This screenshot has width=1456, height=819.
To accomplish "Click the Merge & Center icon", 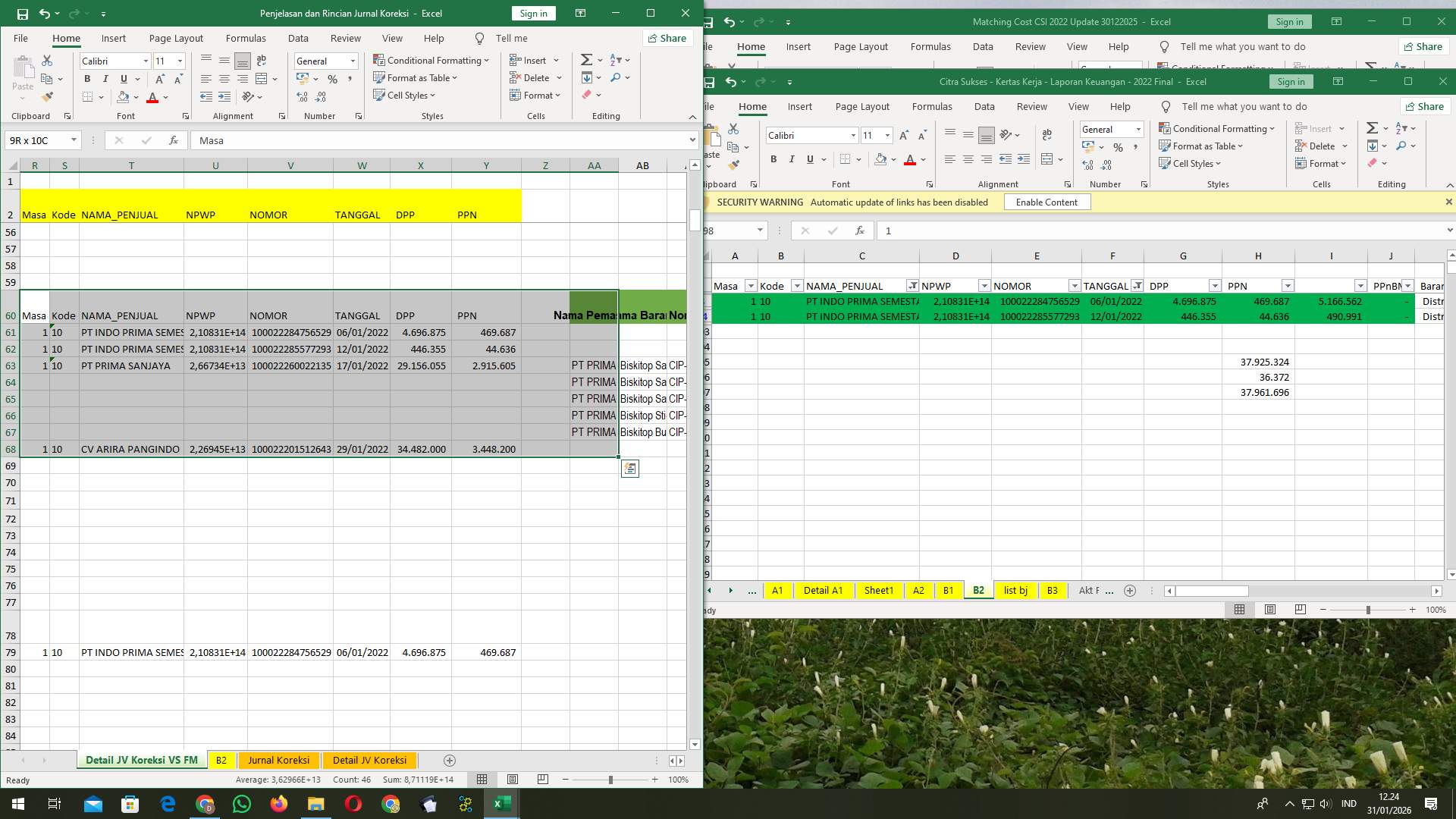I will click(x=262, y=78).
